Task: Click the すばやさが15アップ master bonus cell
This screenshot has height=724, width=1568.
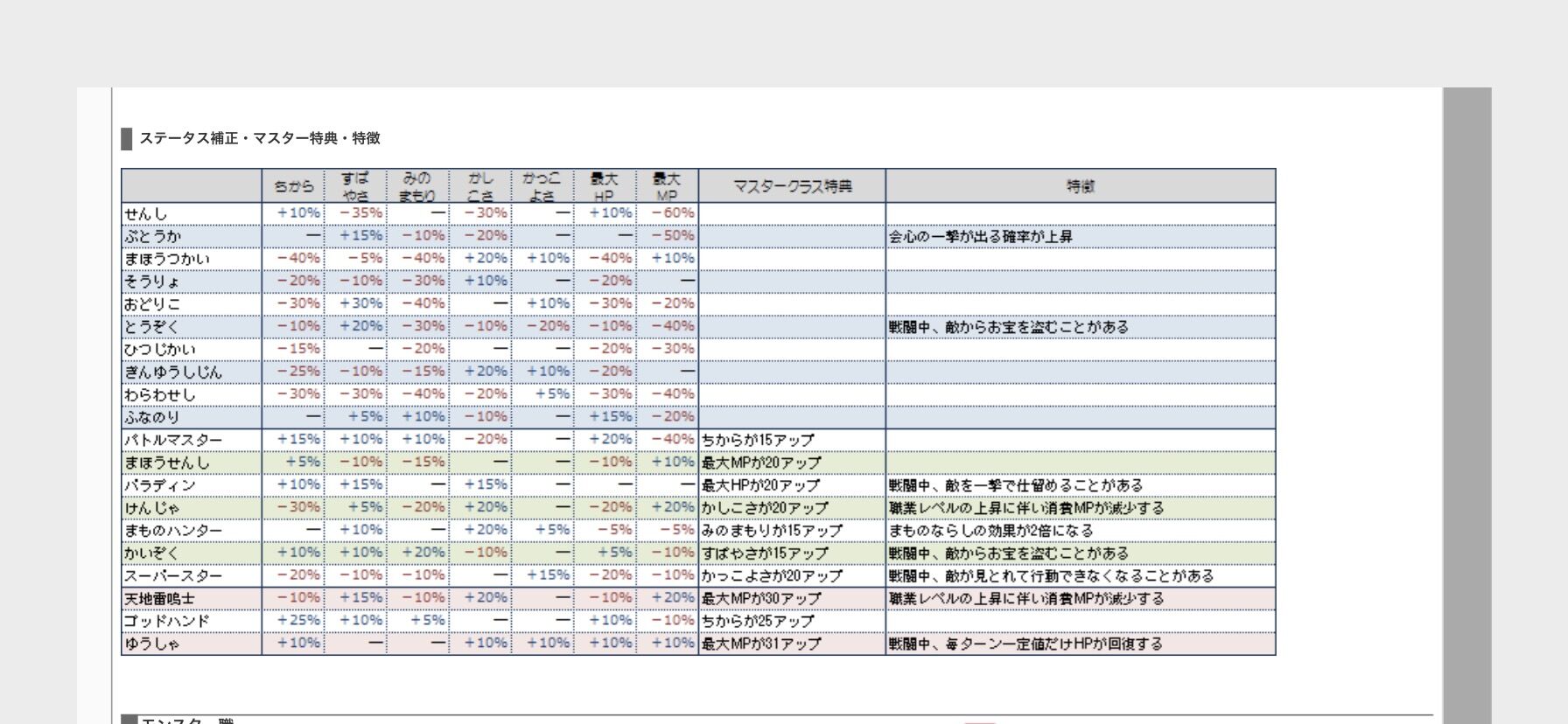Action: click(765, 553)
